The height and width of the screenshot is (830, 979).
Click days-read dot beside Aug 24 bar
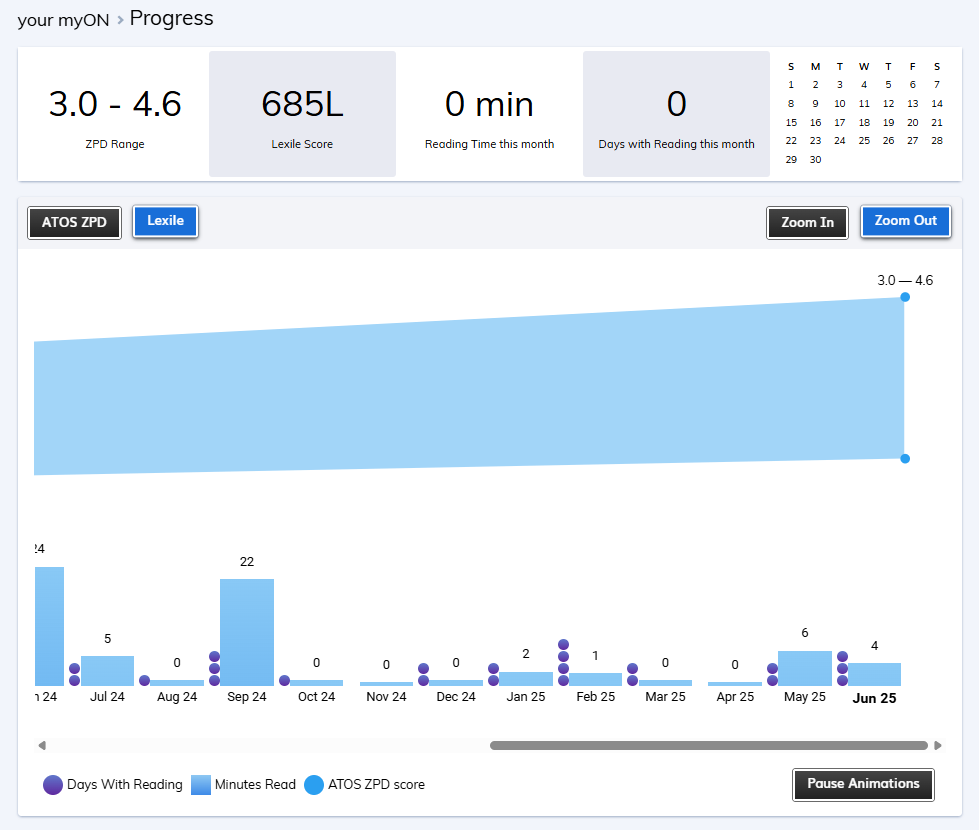(x=144, y=680)
